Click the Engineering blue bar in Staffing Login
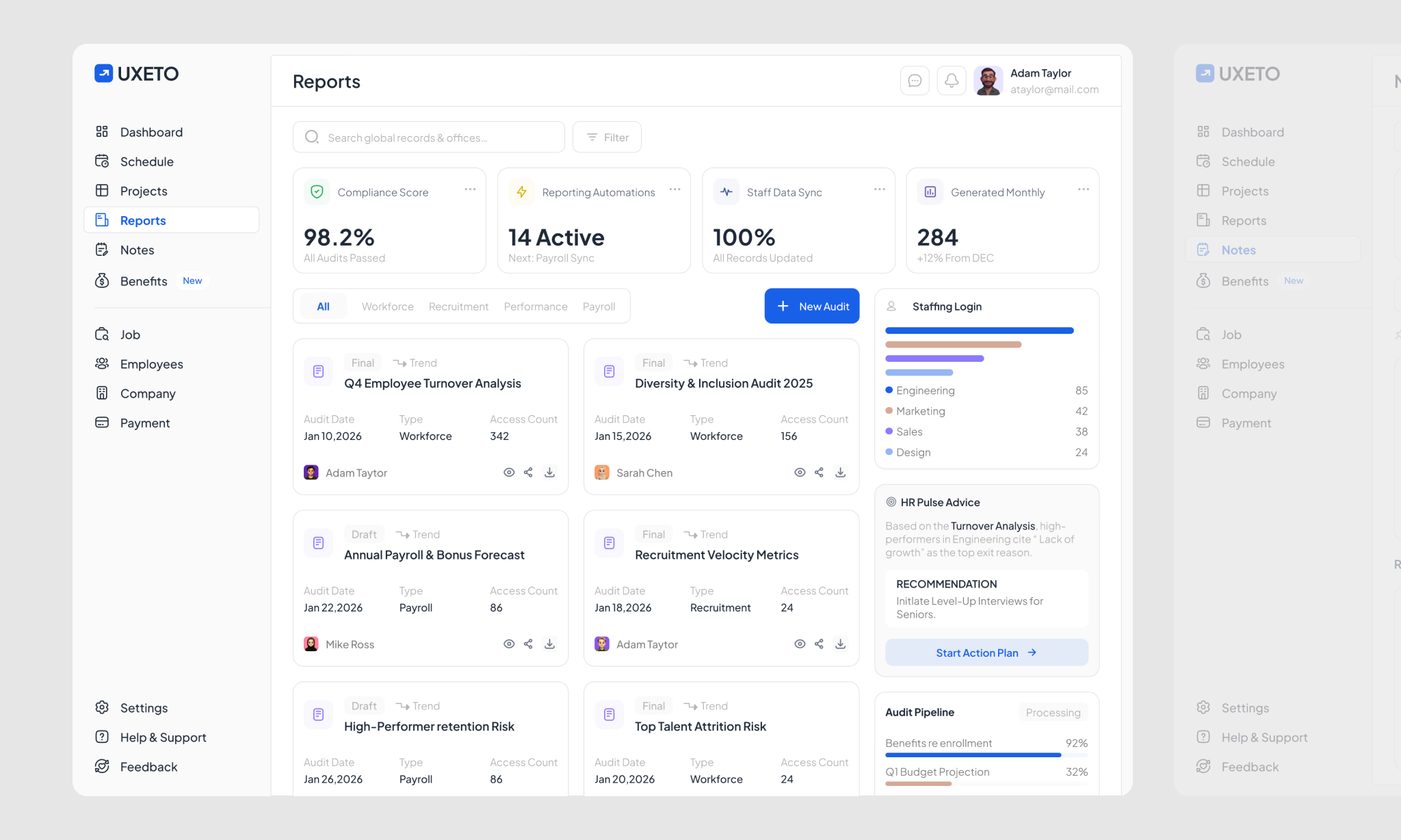The image size is (1401, 840). click(x=979, y=330)
